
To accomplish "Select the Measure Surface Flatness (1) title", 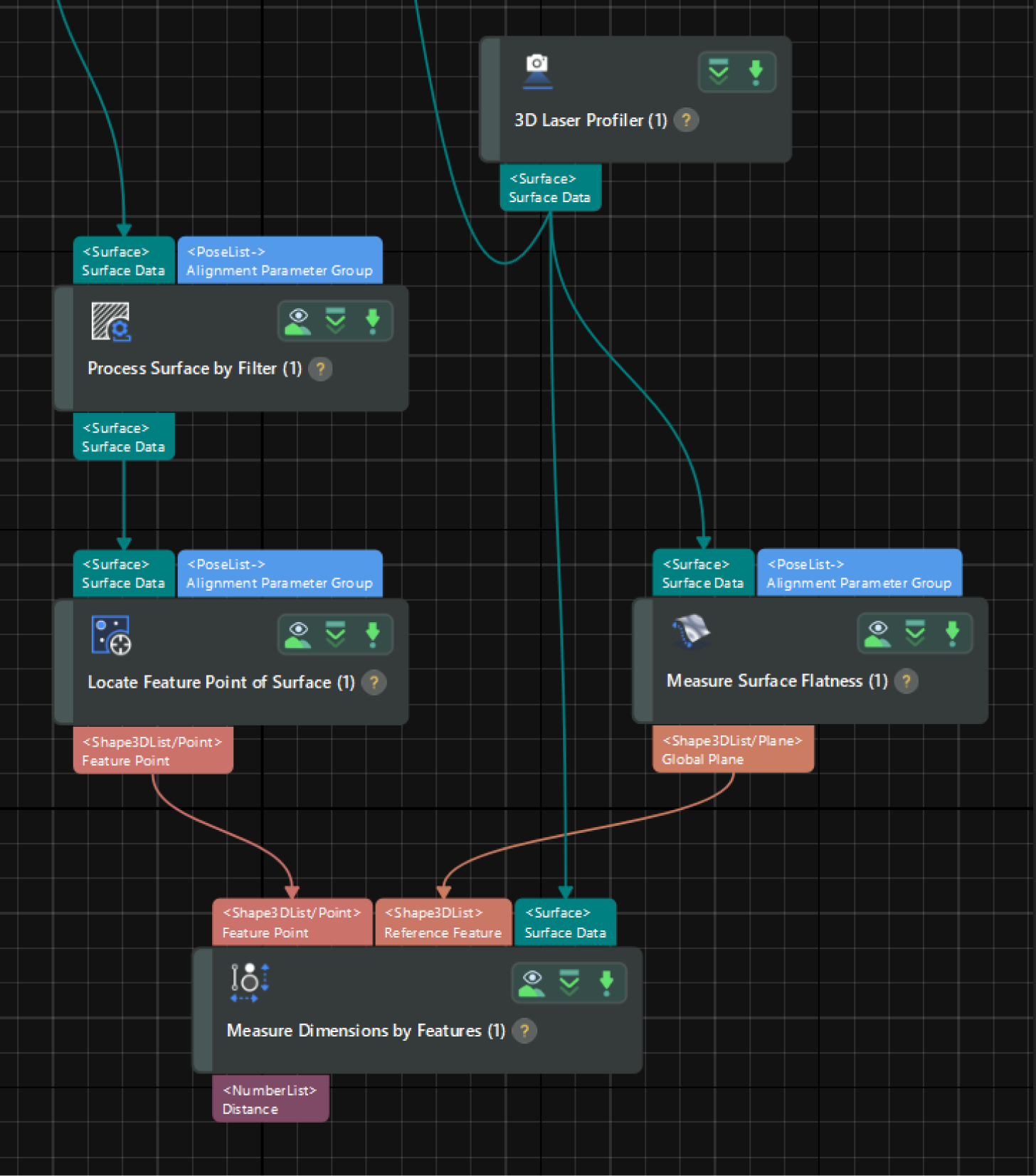I will (777, 681).
